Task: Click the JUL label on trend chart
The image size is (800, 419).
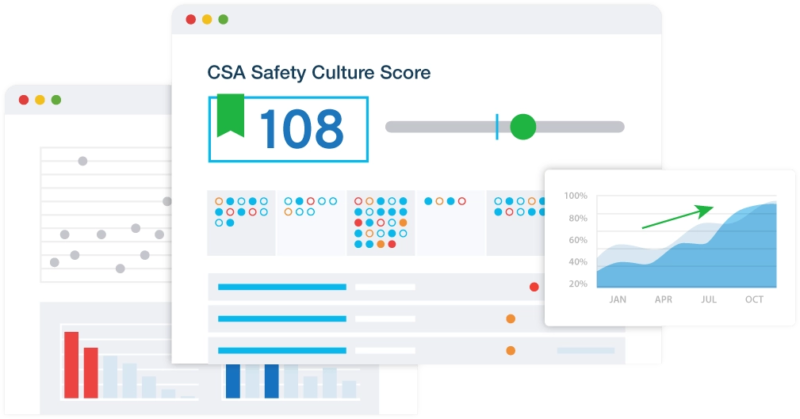Action: 709,300
